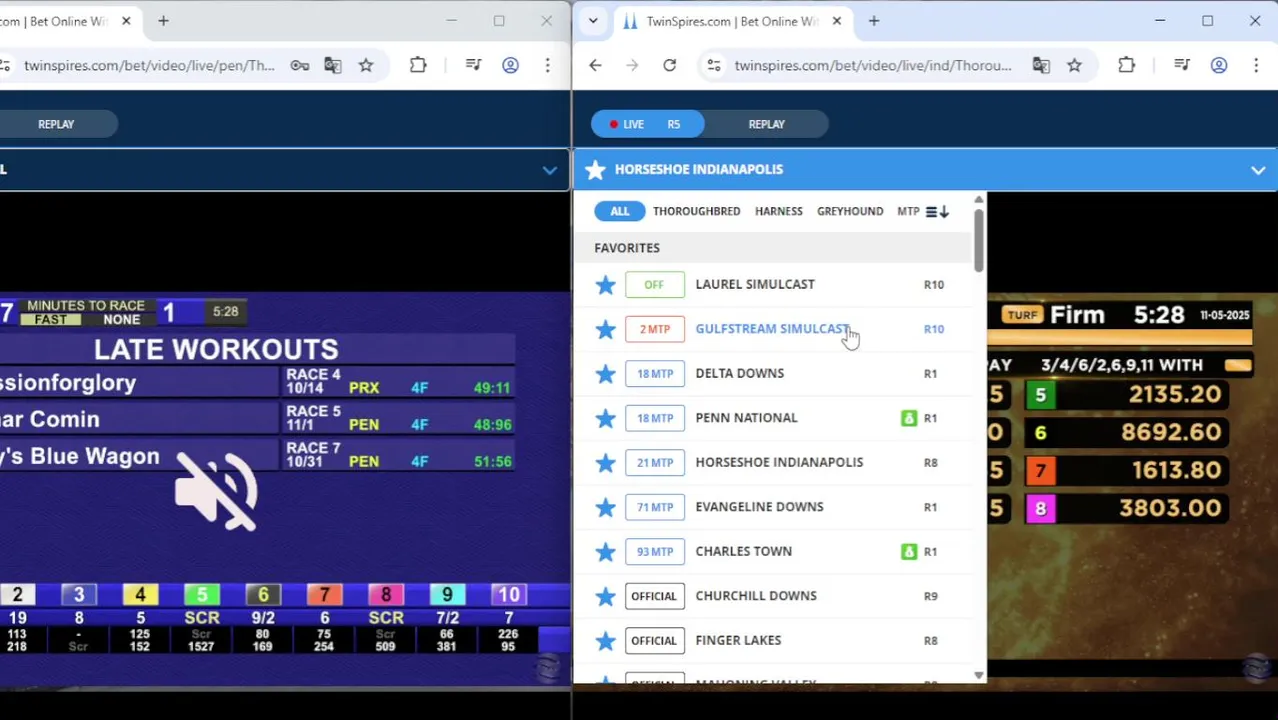Click the 18 MTP badge for Delta Downs
This screenshot has height=720, width=1278.
pyautogui.click(x=655, y=374)
